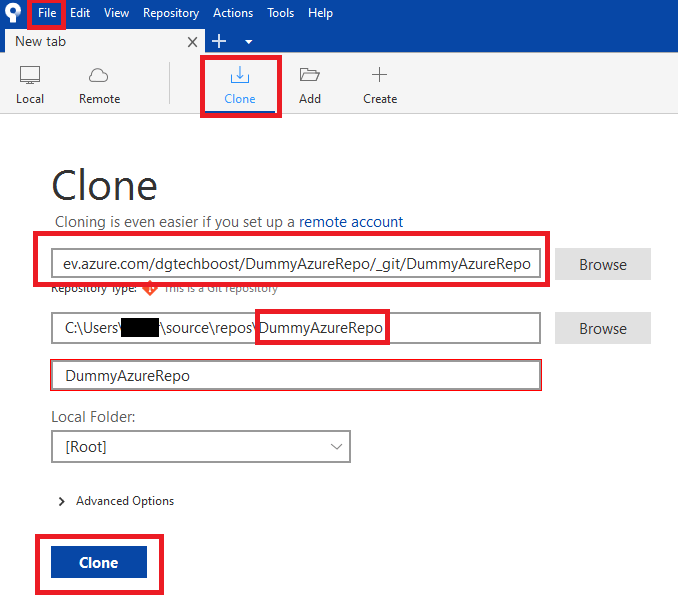Expand the Local Folder dropdown

point(200,447)
